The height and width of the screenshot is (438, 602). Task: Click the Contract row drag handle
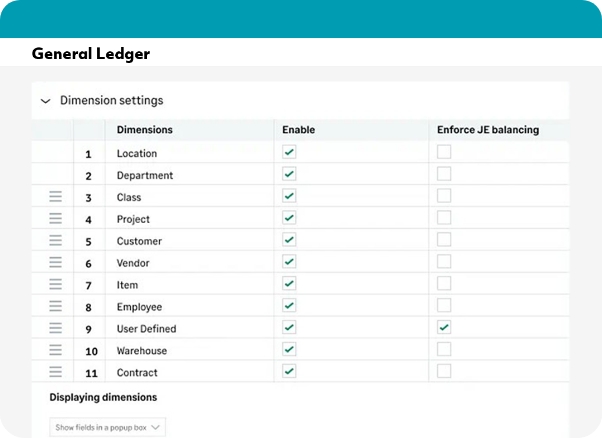(x=56, y=373)
